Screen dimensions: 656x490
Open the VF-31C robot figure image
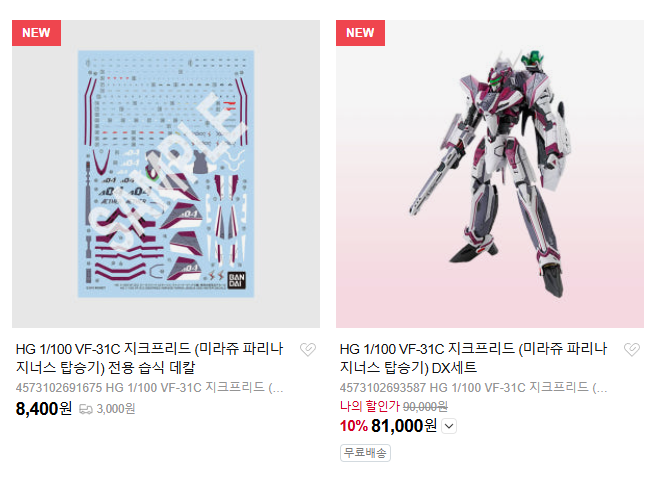pyautogui.click(x=490, y=174)
